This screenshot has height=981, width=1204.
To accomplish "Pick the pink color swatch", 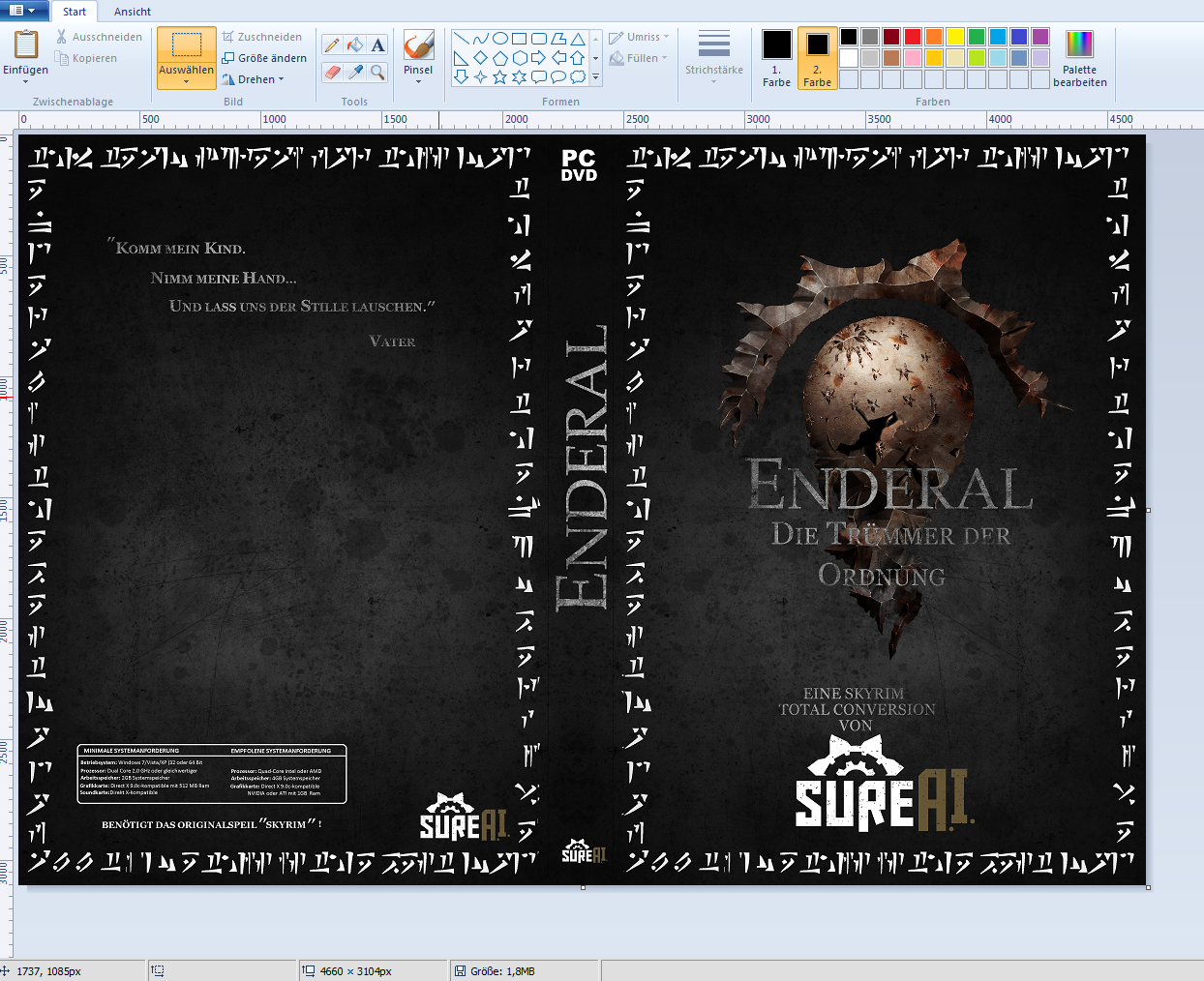I will (x=913, y=58).
